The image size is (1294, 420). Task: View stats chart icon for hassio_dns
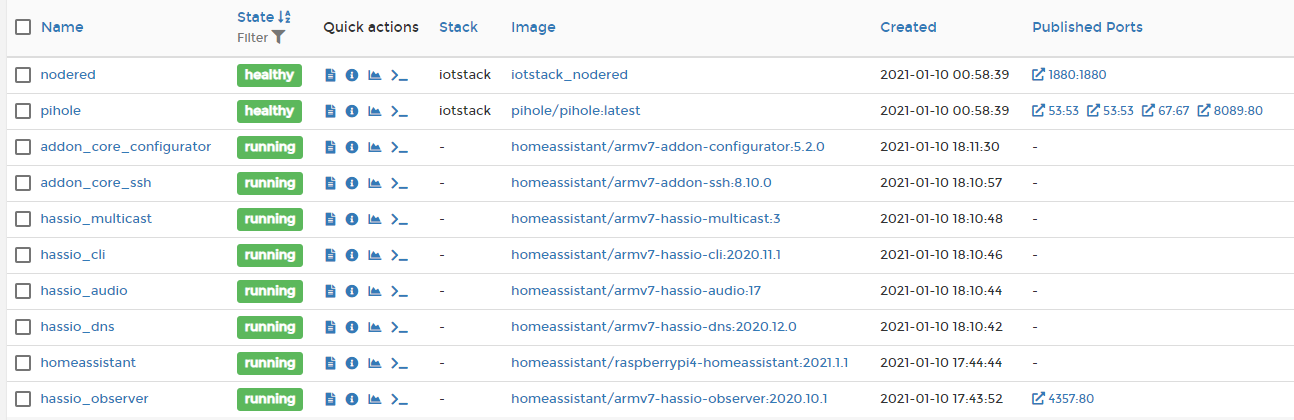pyautogui.click(x=375, y=327)
